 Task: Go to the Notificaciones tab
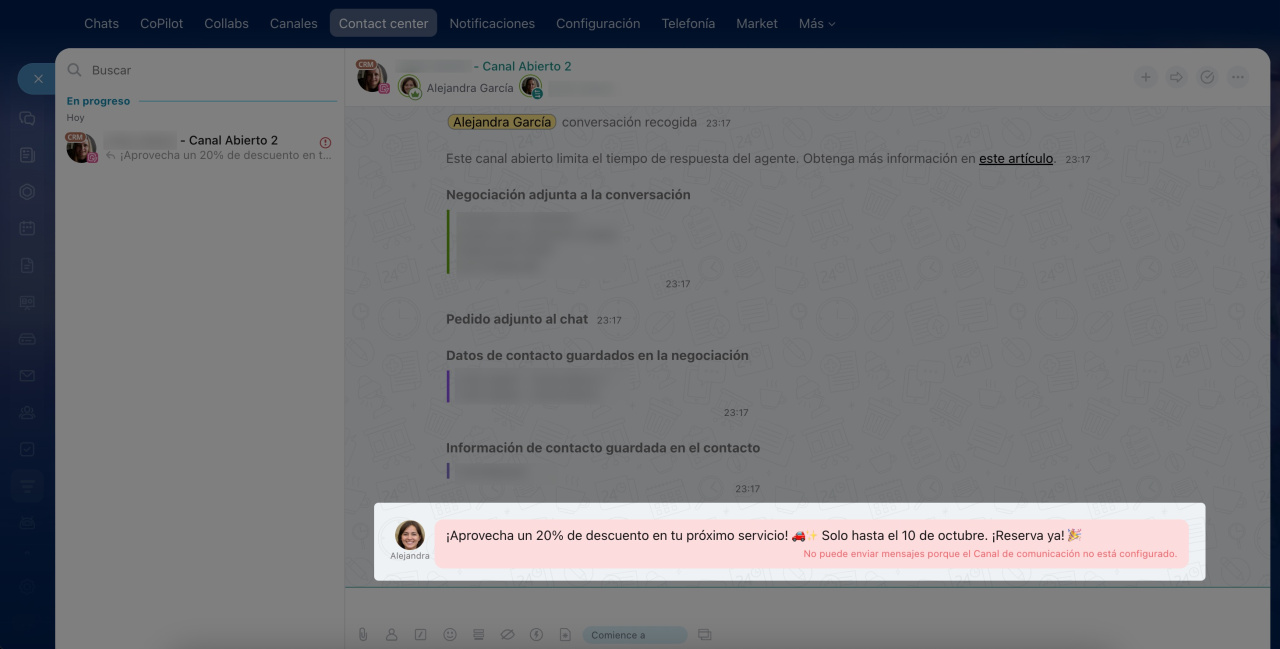[x=492, y=23]
